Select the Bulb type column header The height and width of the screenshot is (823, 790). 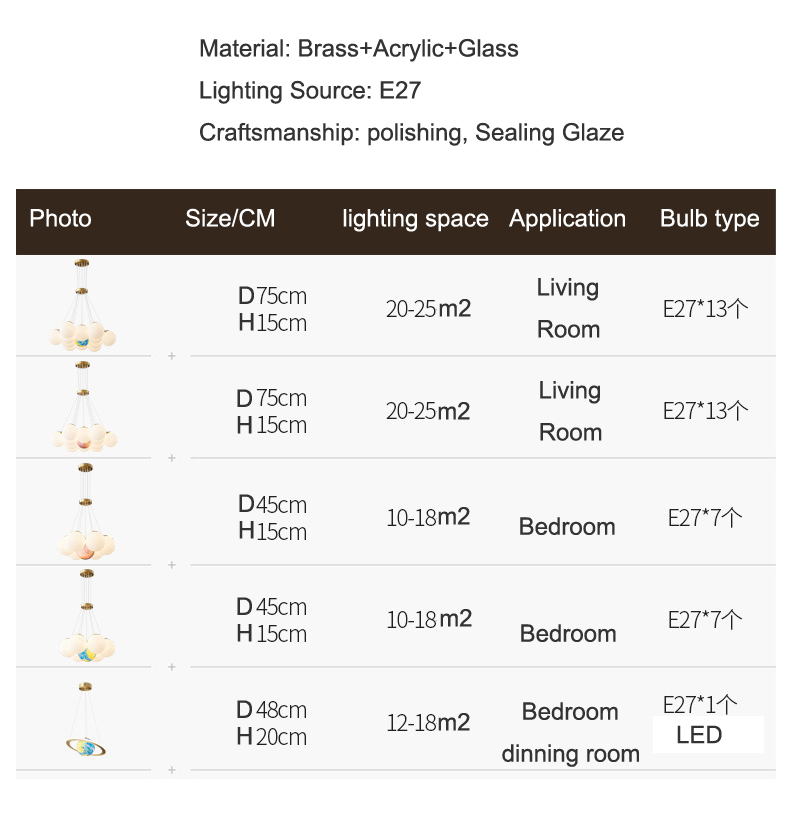710,219
